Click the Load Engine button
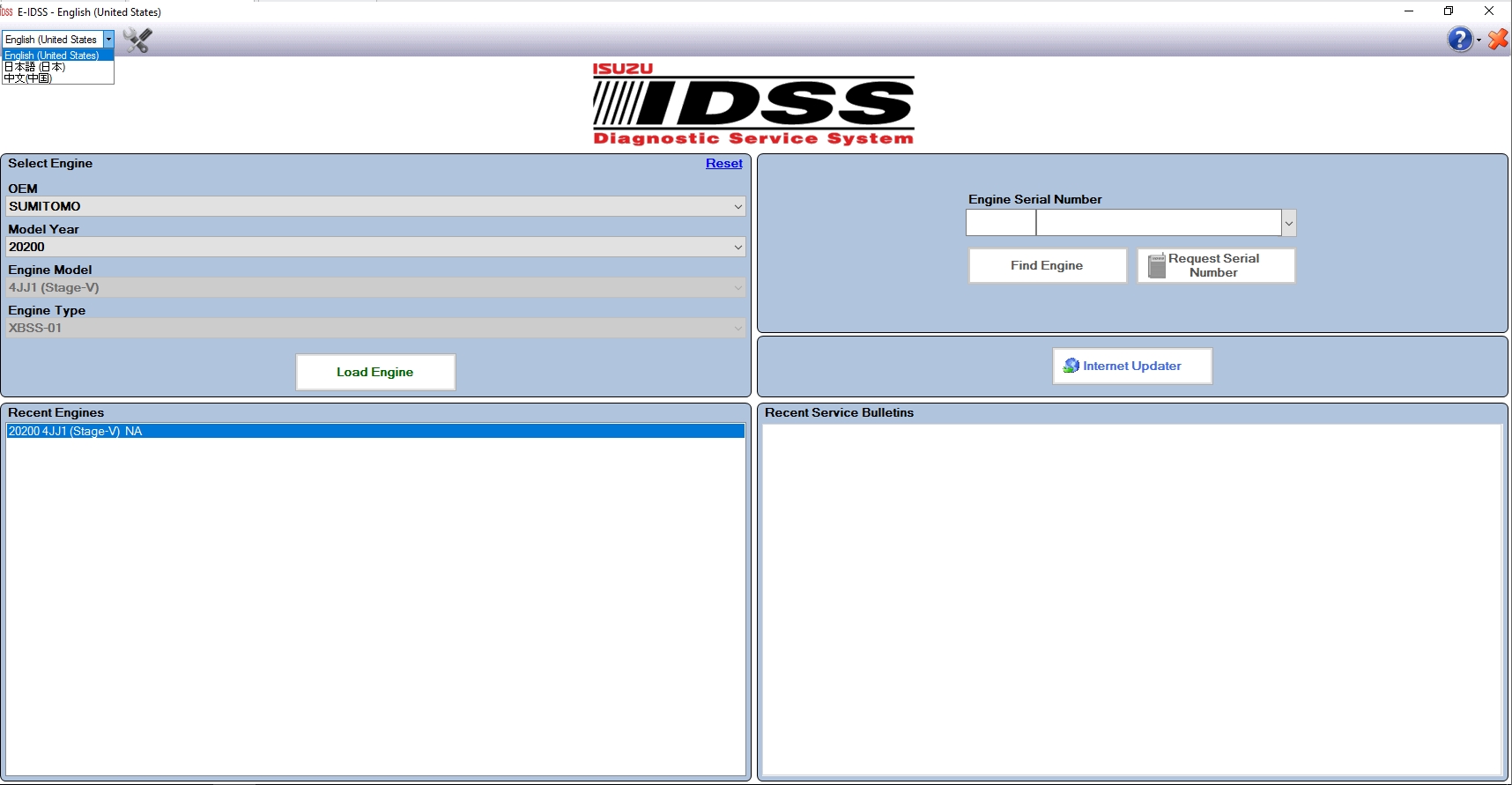The image size is (1512, 785). (375, 372)
